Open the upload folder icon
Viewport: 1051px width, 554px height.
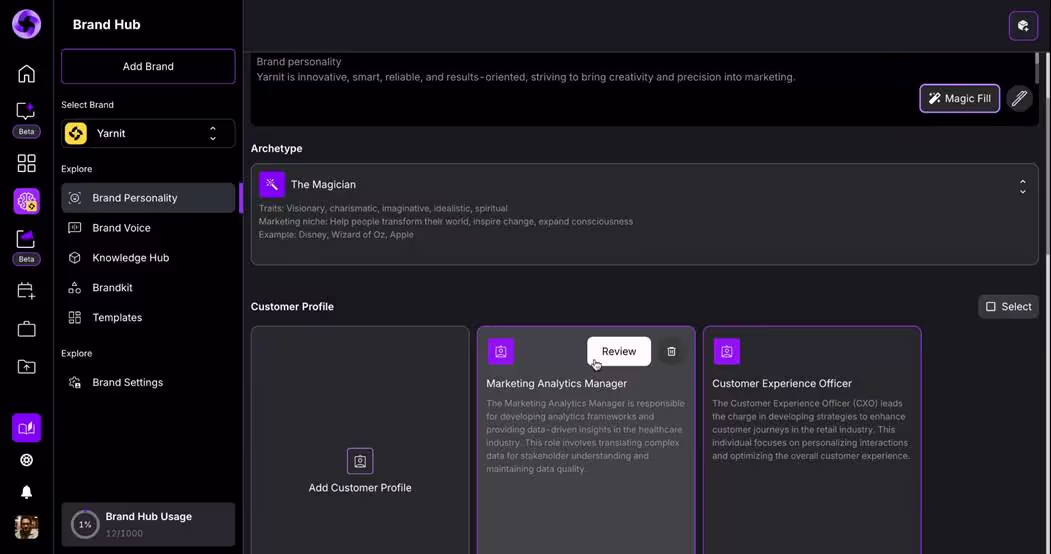(x=26, y=366)
